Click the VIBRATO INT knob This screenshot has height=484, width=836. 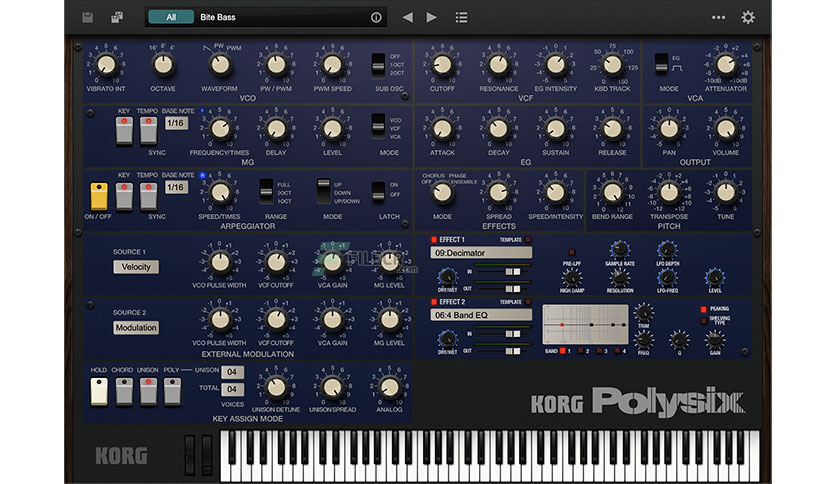106,65
